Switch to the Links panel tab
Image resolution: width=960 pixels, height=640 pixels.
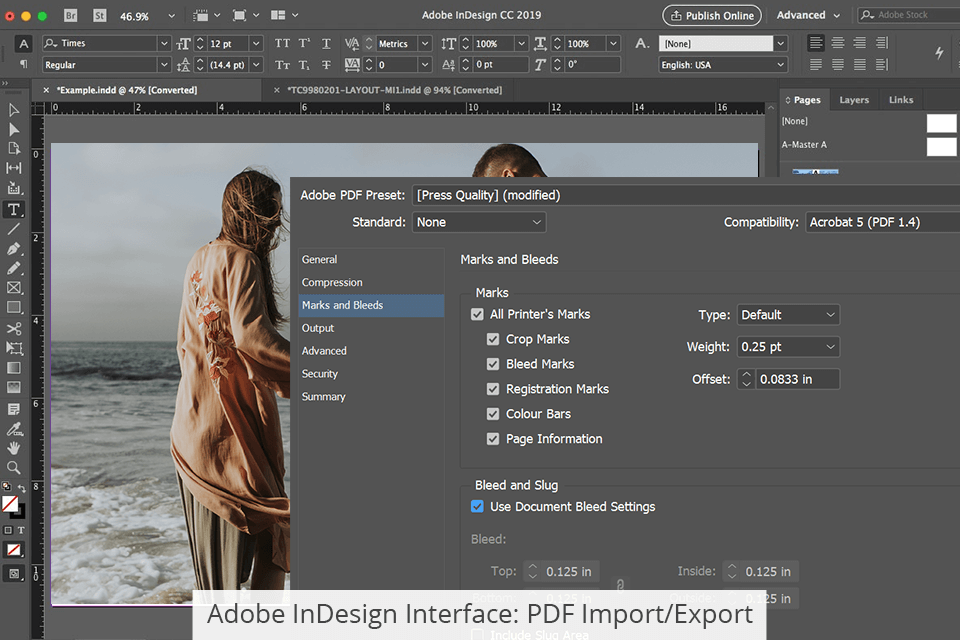(x=901, y=100)
